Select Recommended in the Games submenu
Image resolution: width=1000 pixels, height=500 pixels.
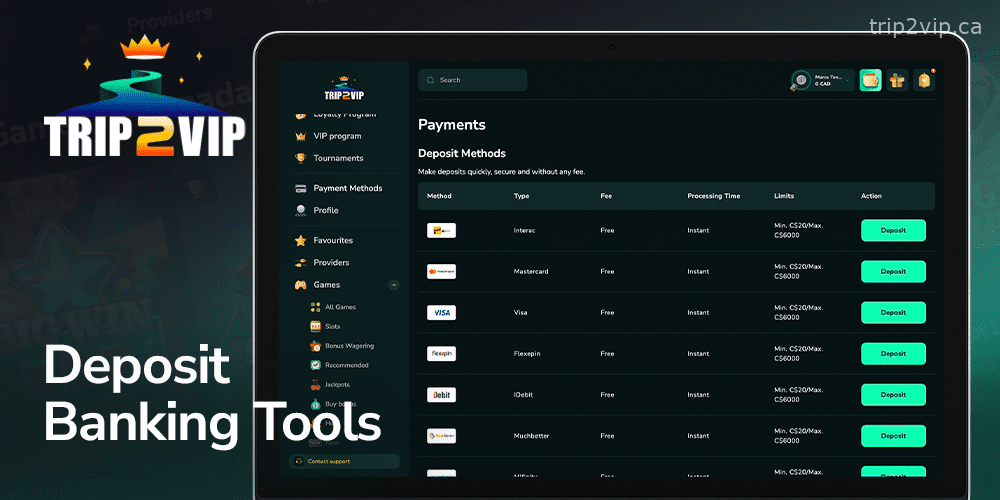coord(347,365)
